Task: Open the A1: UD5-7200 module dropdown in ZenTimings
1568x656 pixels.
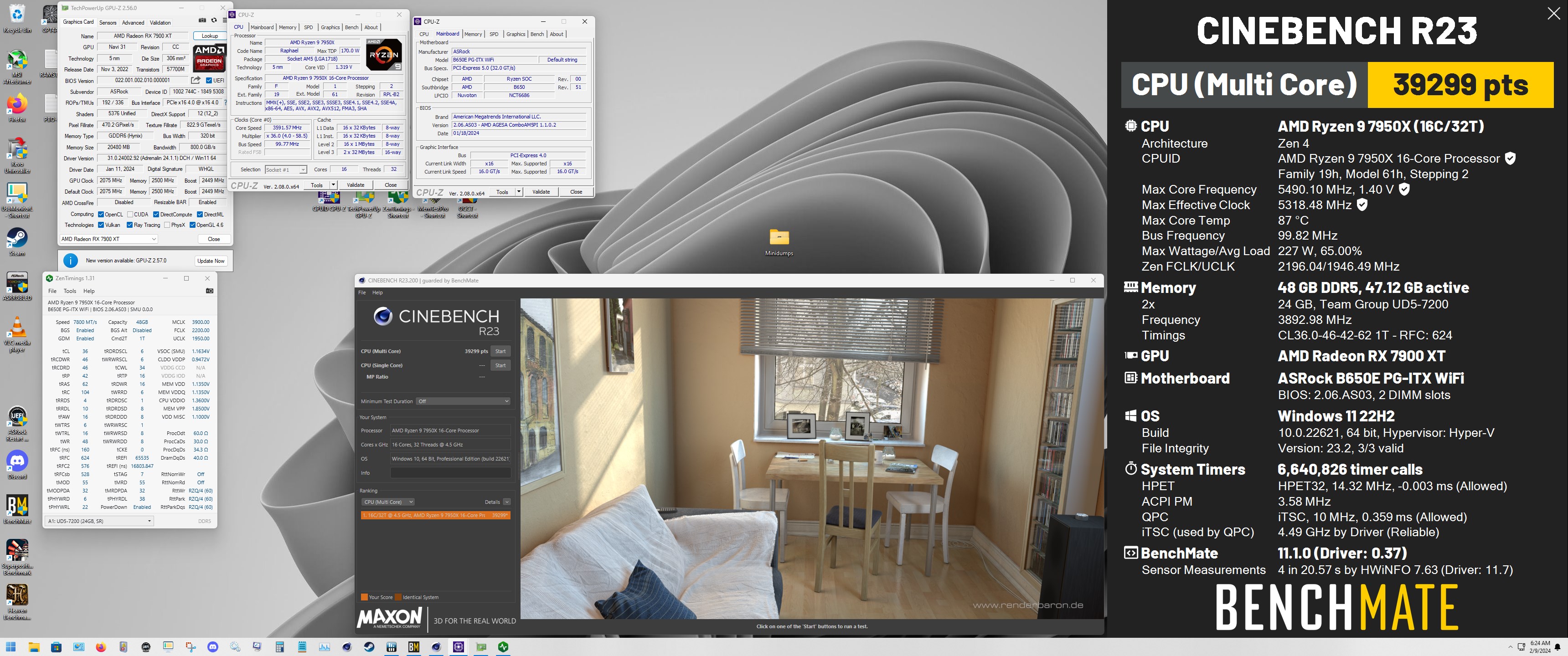Action: 99,521
